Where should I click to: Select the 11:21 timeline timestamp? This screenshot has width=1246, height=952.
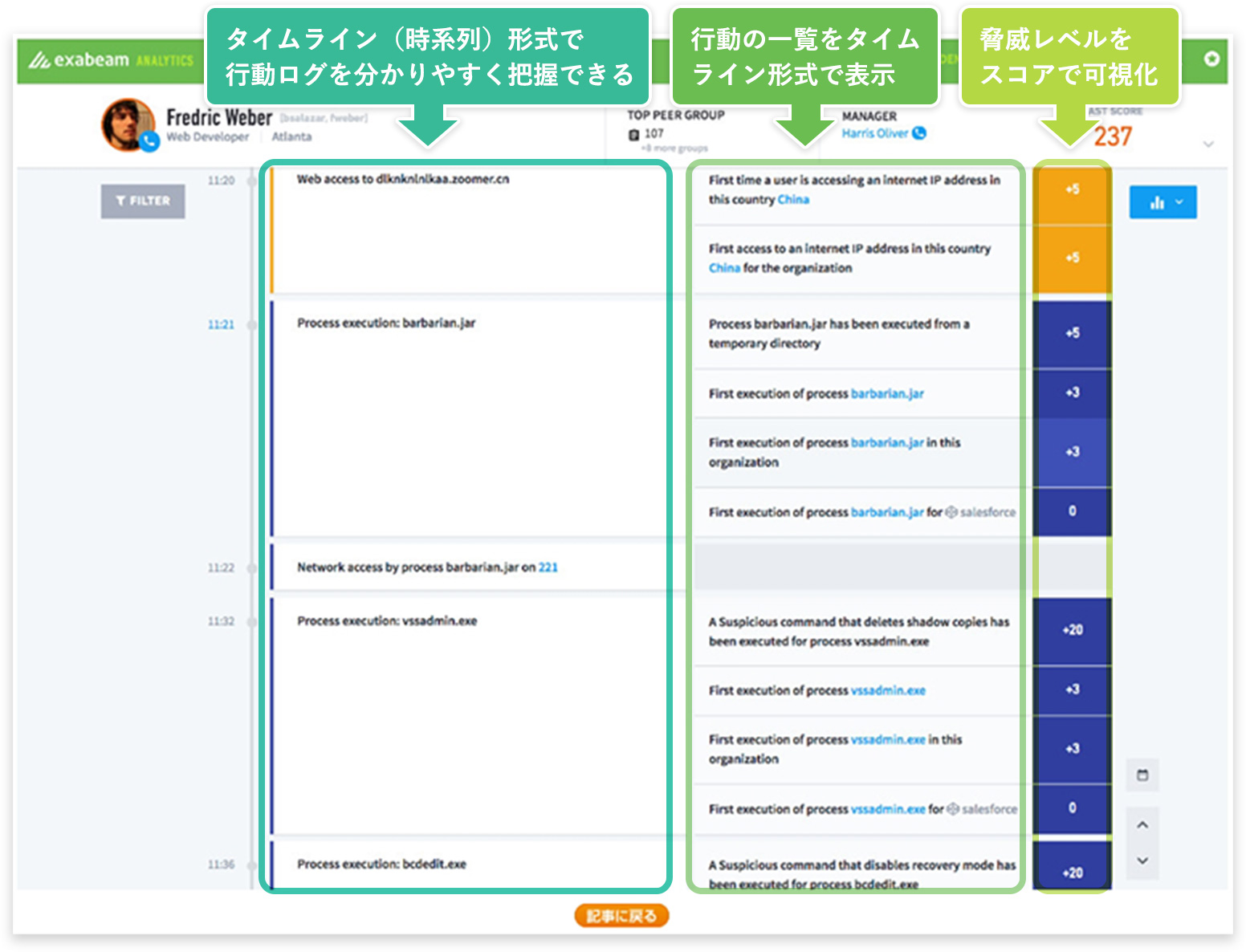point(221,325)
